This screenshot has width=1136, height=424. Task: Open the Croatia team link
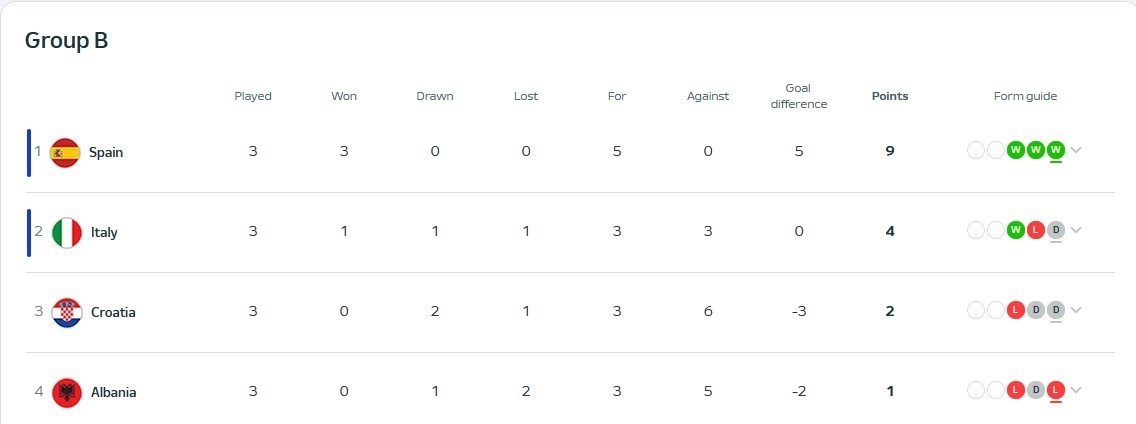point(113,312)
